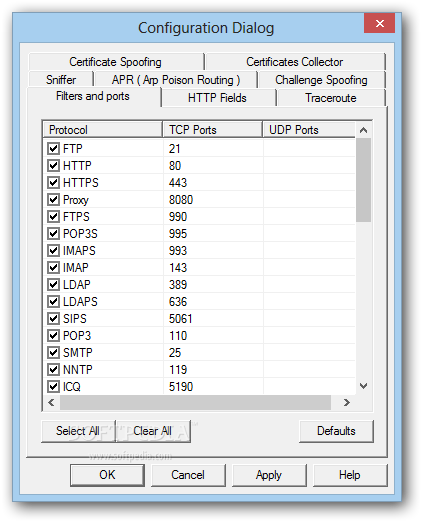The image size is (422, 522).
Task: Toggle the LDAP checkbox
Action: click(53, 284)
